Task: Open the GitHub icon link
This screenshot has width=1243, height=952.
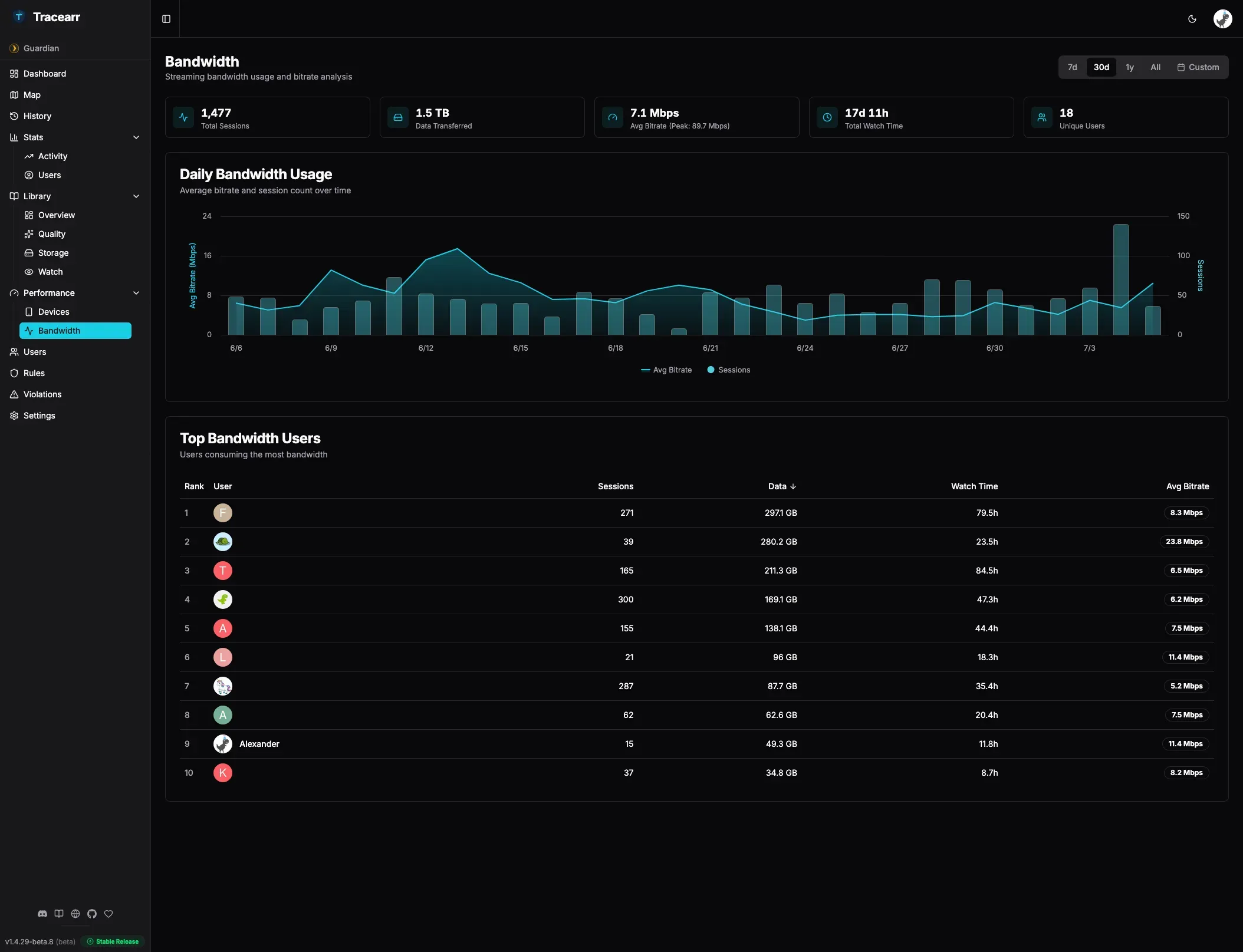Action: (x=92, y=914)
